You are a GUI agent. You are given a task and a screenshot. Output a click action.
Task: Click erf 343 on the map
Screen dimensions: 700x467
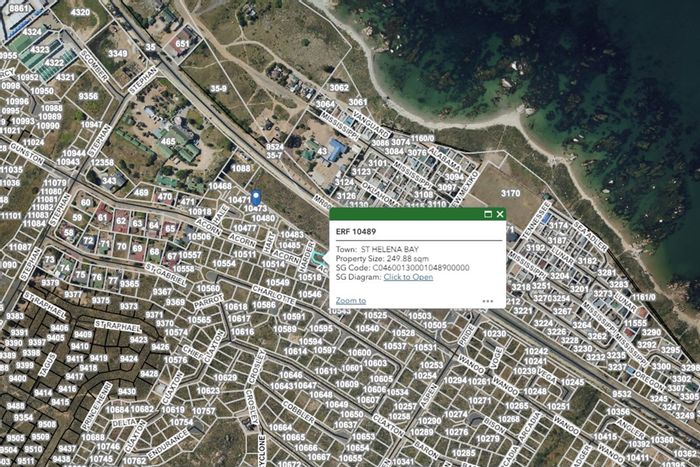coord(108,180)
